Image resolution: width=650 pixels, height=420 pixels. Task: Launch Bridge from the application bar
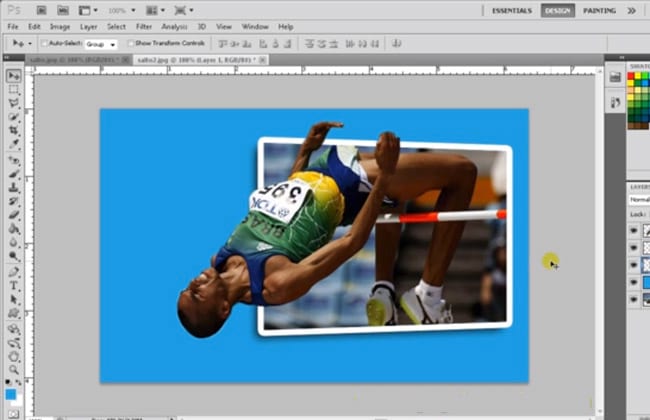[x=41, y=10]
